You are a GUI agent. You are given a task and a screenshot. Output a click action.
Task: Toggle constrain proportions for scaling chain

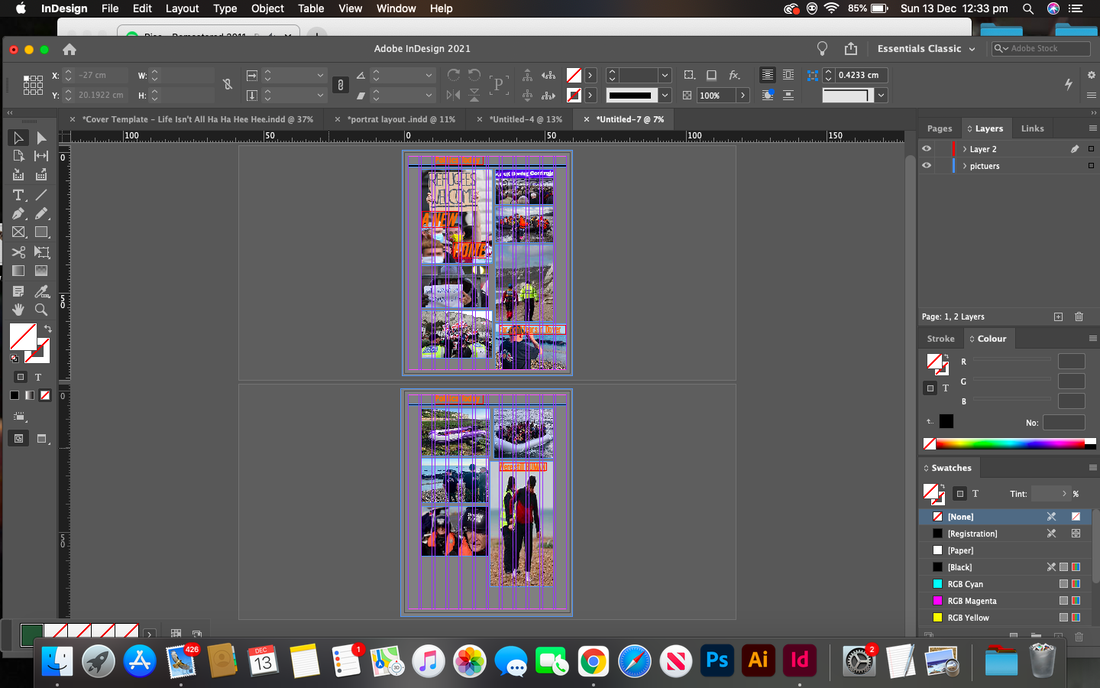[340, 85]
